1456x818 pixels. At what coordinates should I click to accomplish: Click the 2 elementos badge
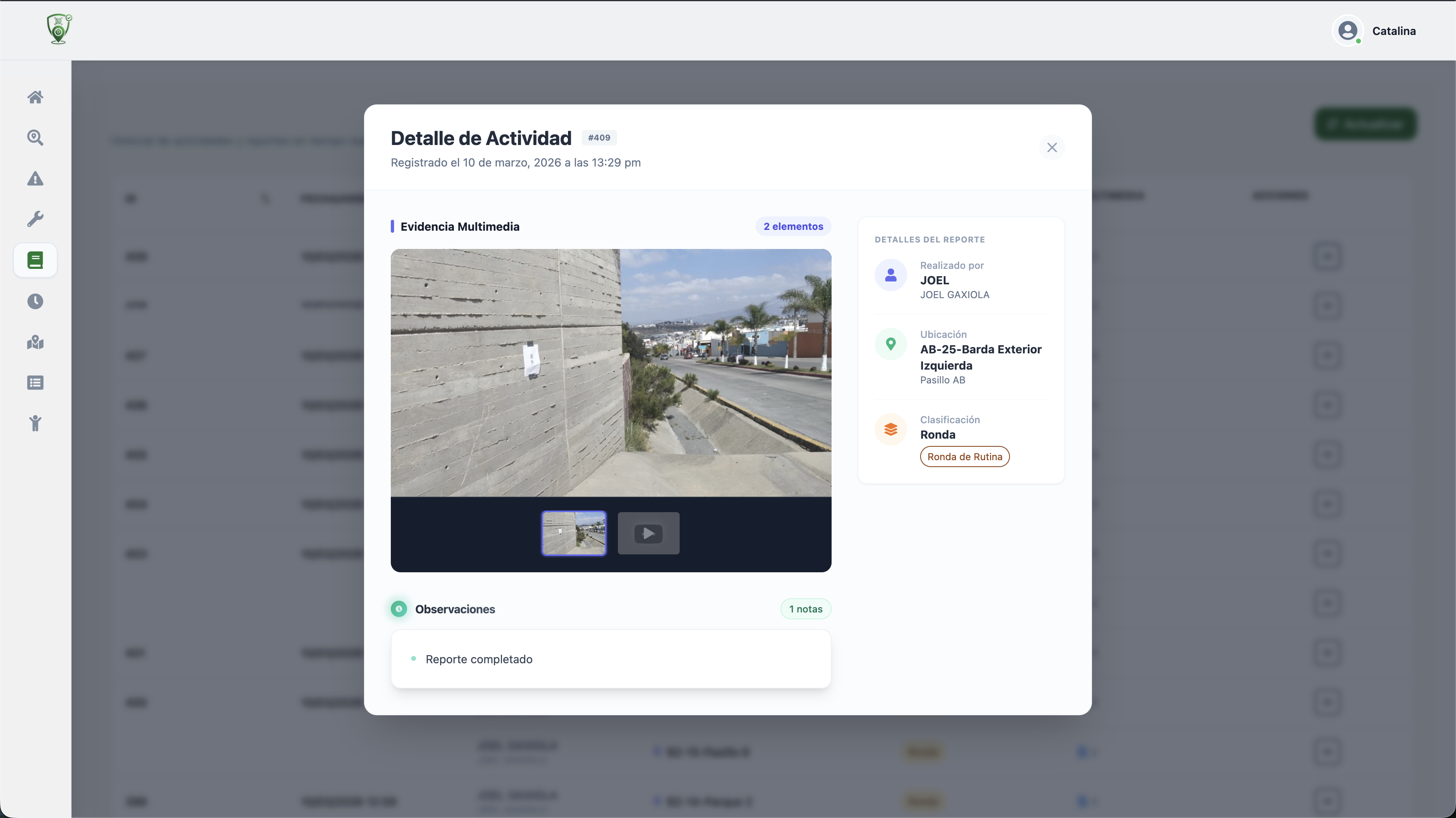793,227
